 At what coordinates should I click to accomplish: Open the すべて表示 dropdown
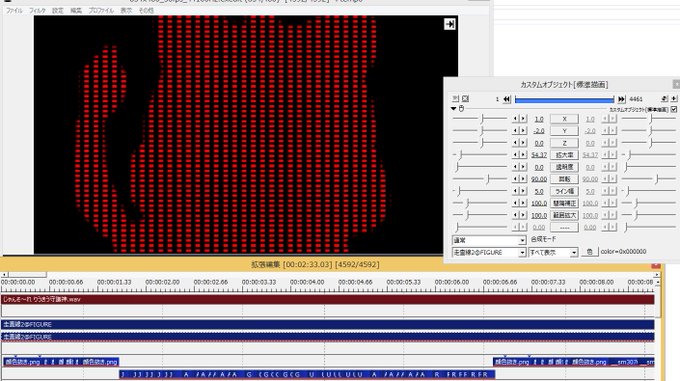point(553,252)
